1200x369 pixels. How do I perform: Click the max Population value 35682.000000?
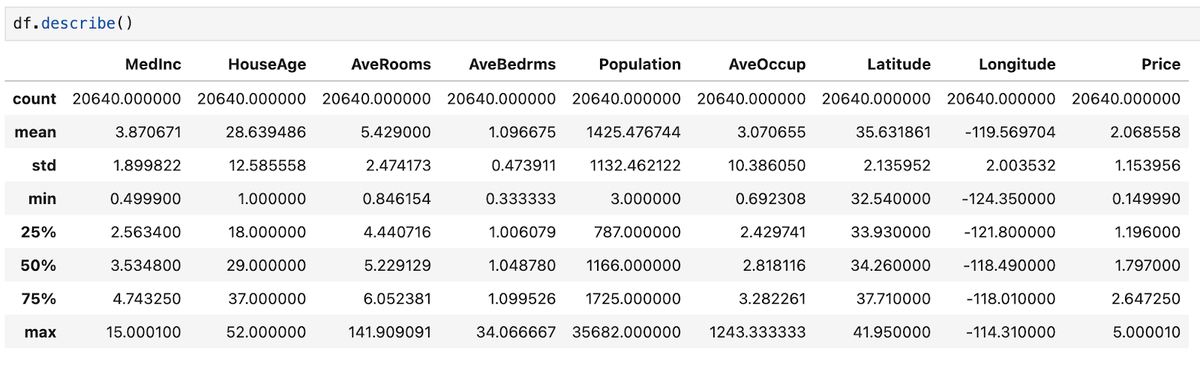click(627, 331)
